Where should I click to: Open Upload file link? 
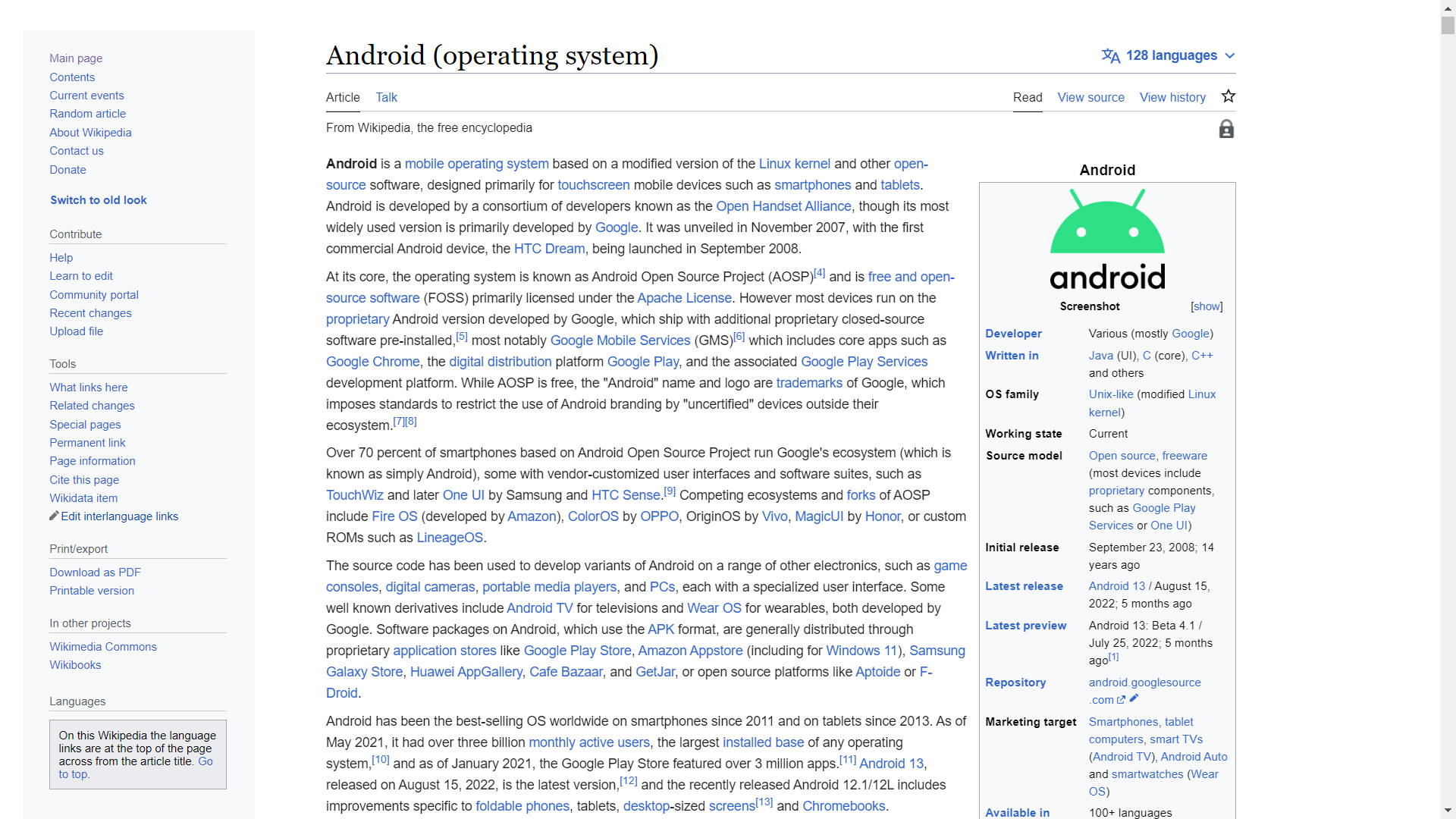[x=76, y=331]
